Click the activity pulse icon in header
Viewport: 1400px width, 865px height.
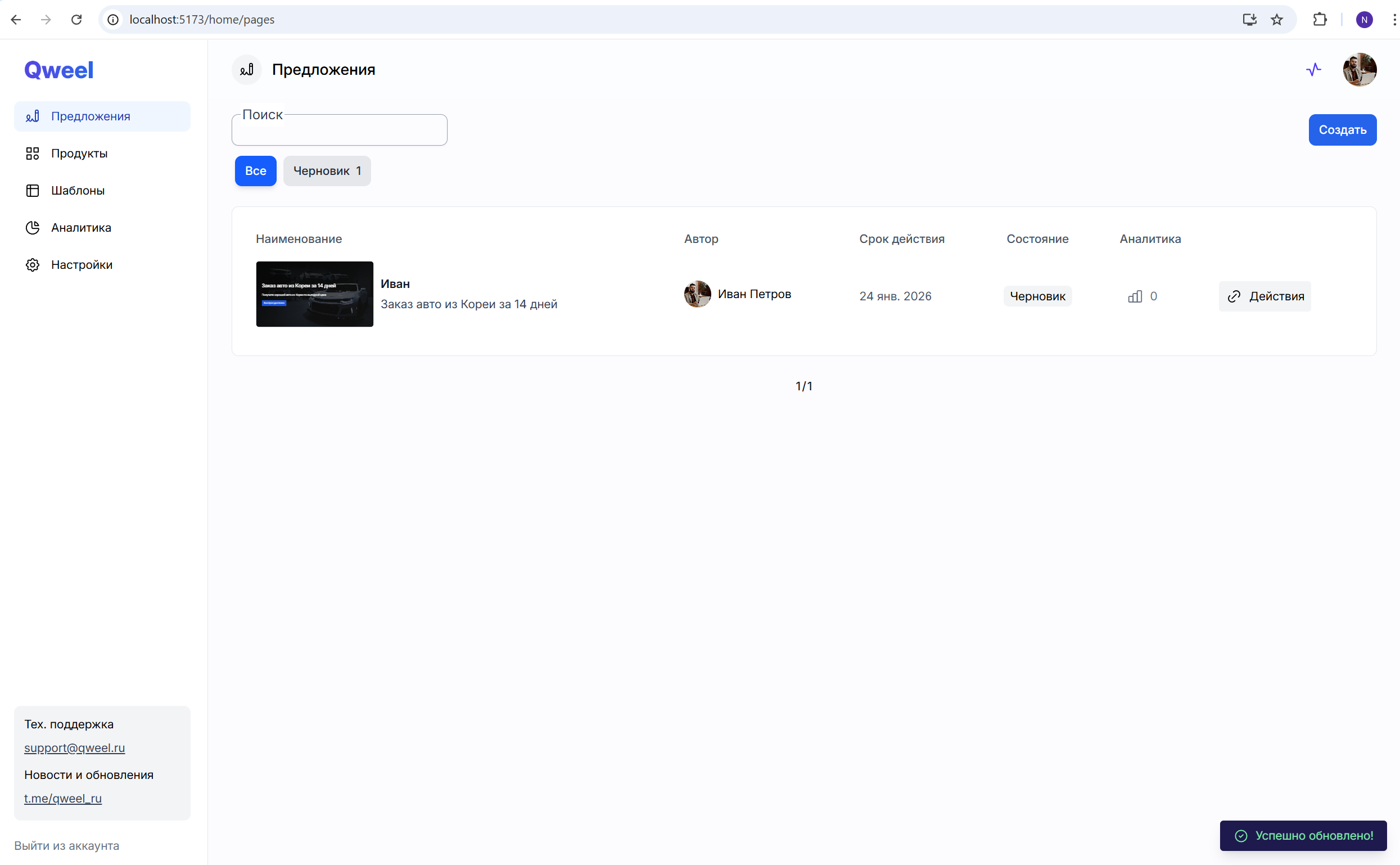click(1313, 70)
